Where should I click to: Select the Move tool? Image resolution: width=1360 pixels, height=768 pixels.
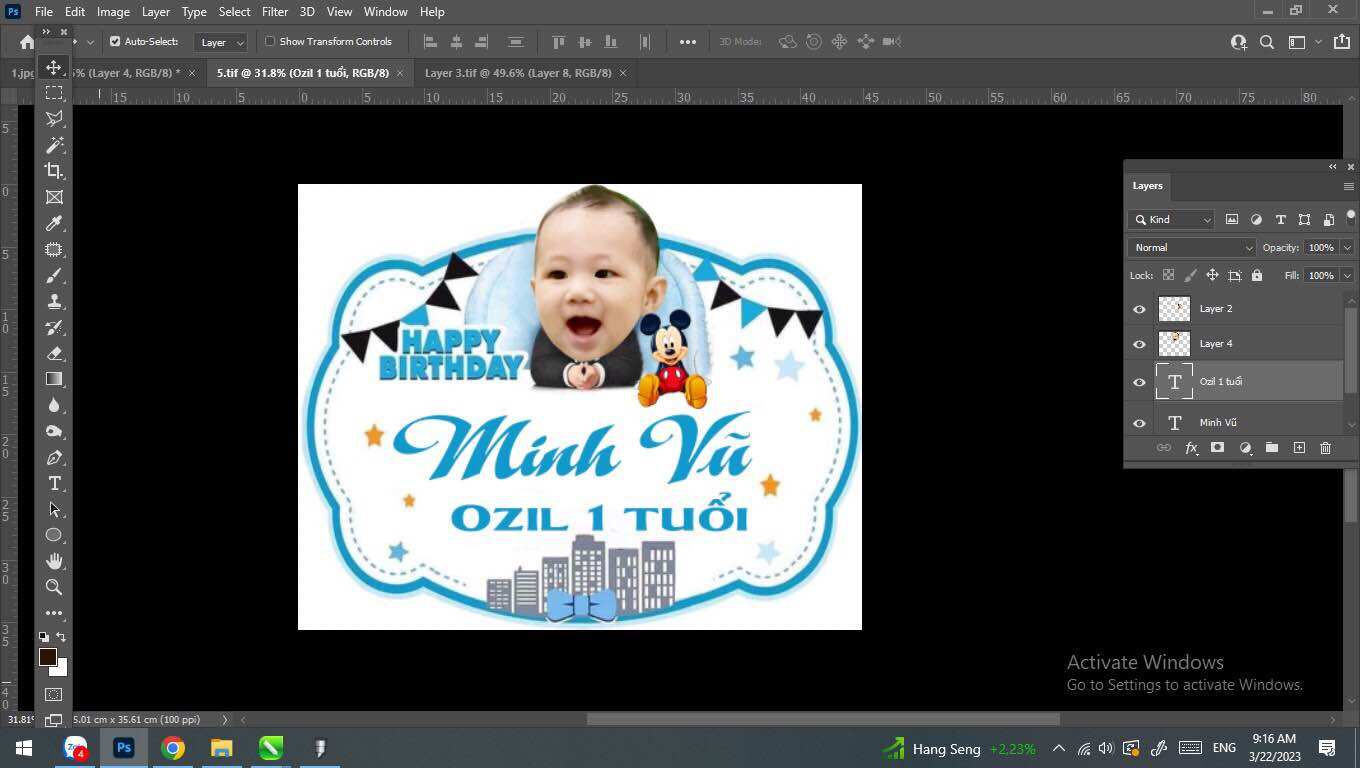(54, 67)
